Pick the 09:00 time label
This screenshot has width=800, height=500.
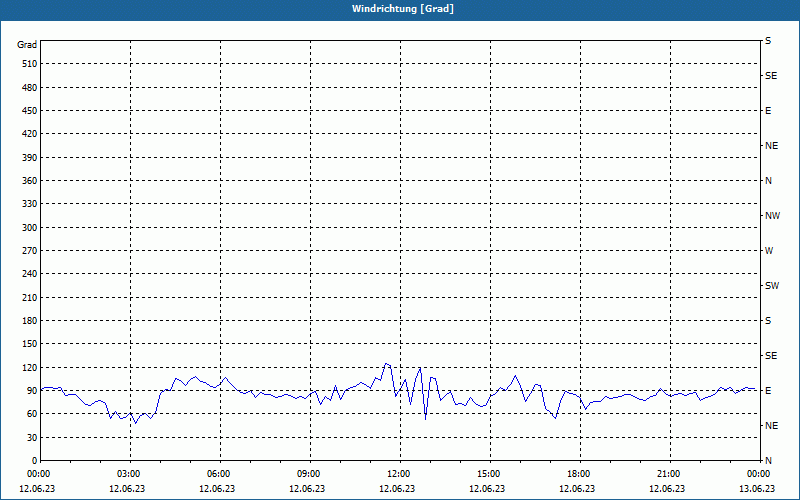pyautogui.click(x=309, y=474)
